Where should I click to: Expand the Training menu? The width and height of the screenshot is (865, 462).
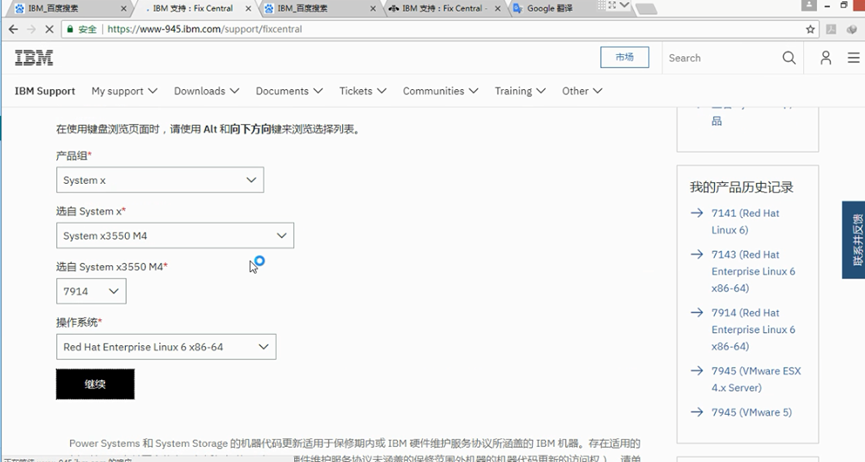(x=520, y=91)
